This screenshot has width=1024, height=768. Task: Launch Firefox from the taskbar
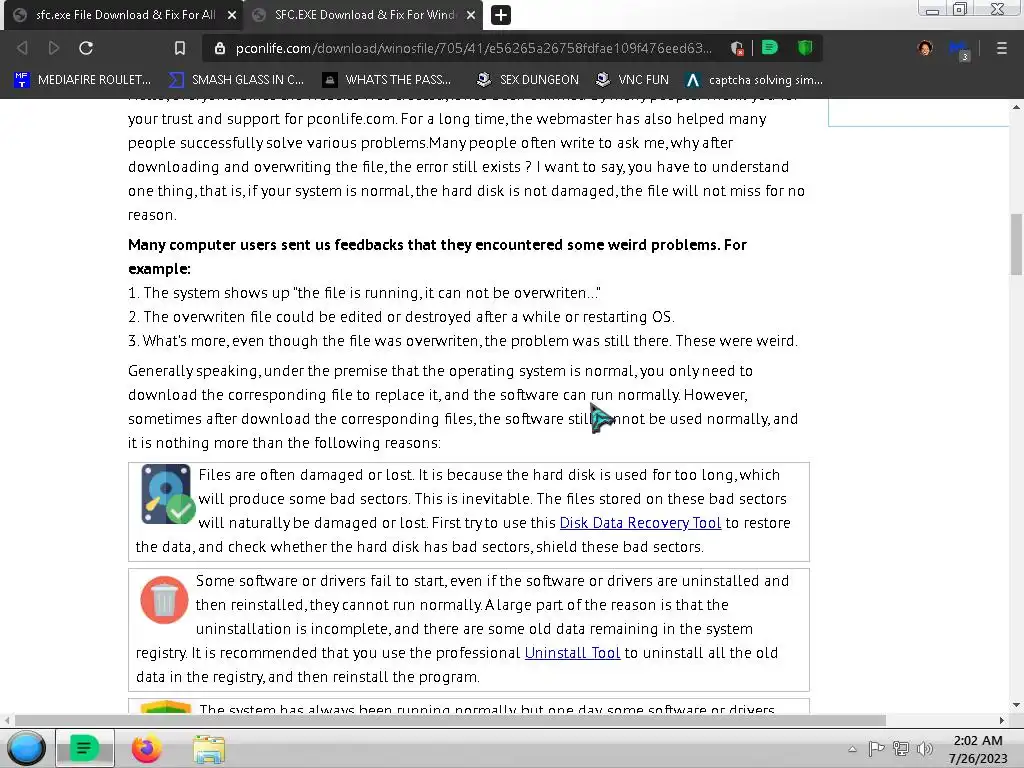pos(146,748)
